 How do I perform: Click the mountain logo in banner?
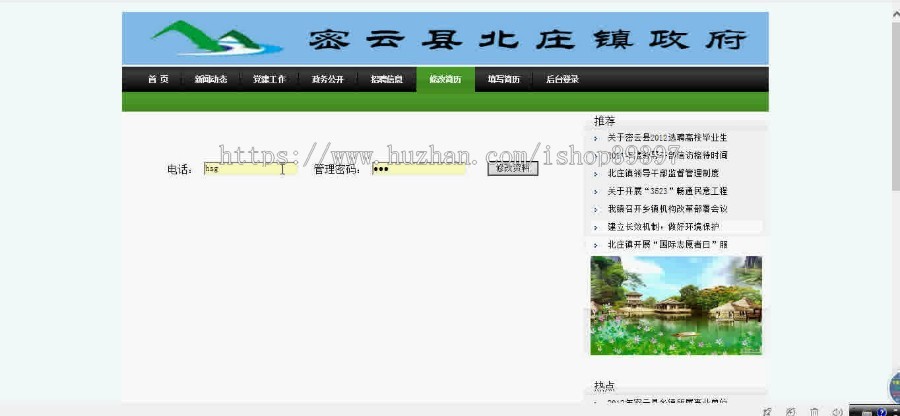pyautogui.click(x=217, y=38)
